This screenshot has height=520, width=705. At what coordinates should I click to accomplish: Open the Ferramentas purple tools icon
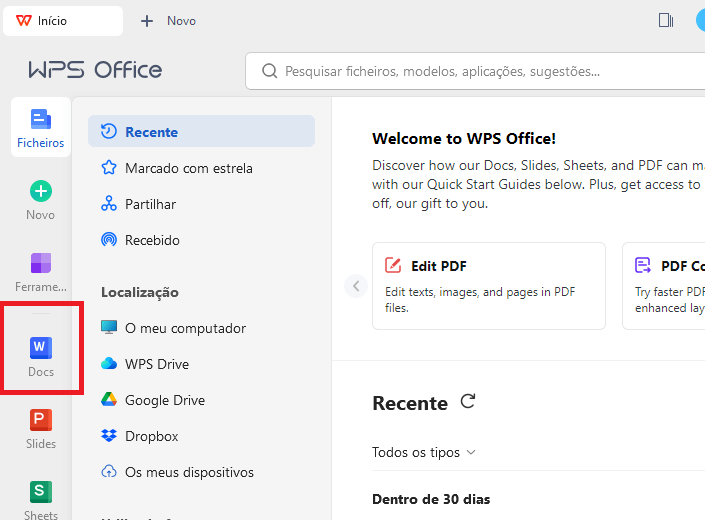tap(41, 263)
